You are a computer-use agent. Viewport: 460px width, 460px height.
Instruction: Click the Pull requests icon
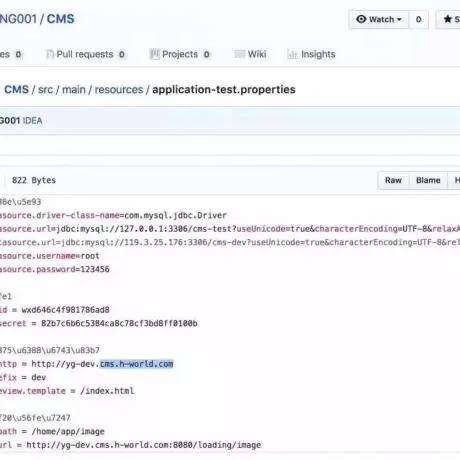pos(50,54)
